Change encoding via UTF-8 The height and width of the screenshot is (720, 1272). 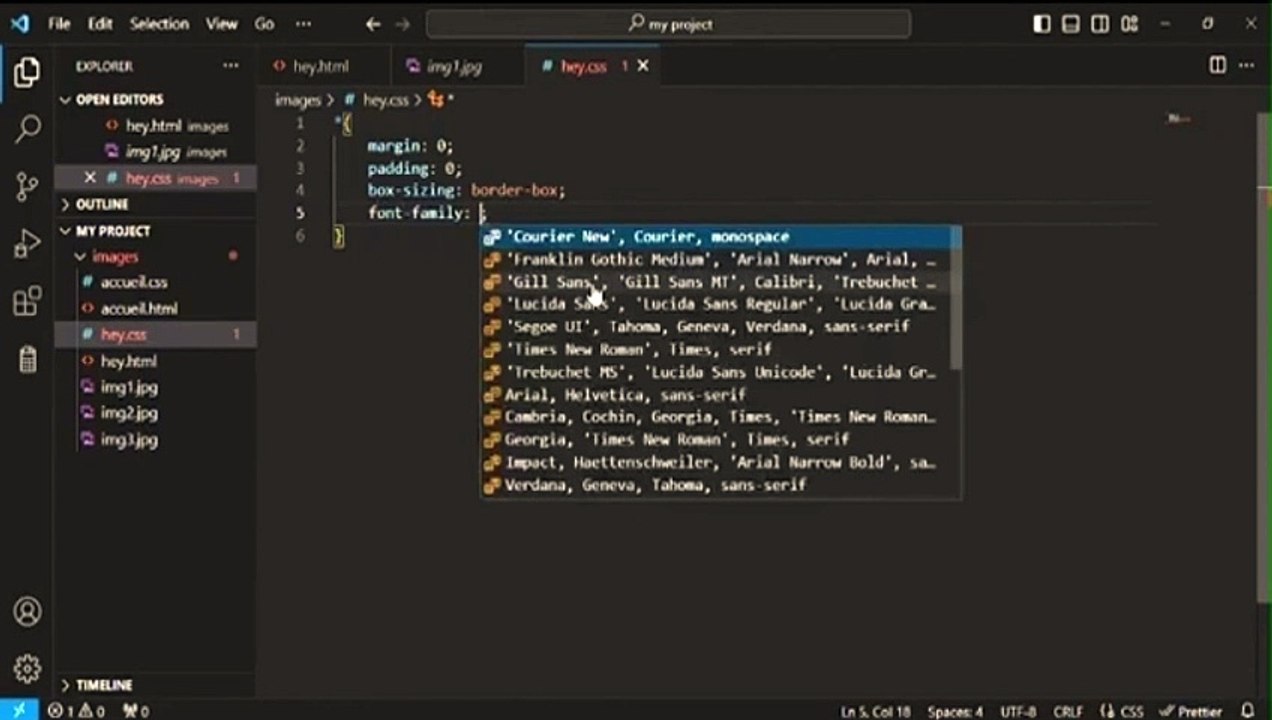(x=1018, y=711)
